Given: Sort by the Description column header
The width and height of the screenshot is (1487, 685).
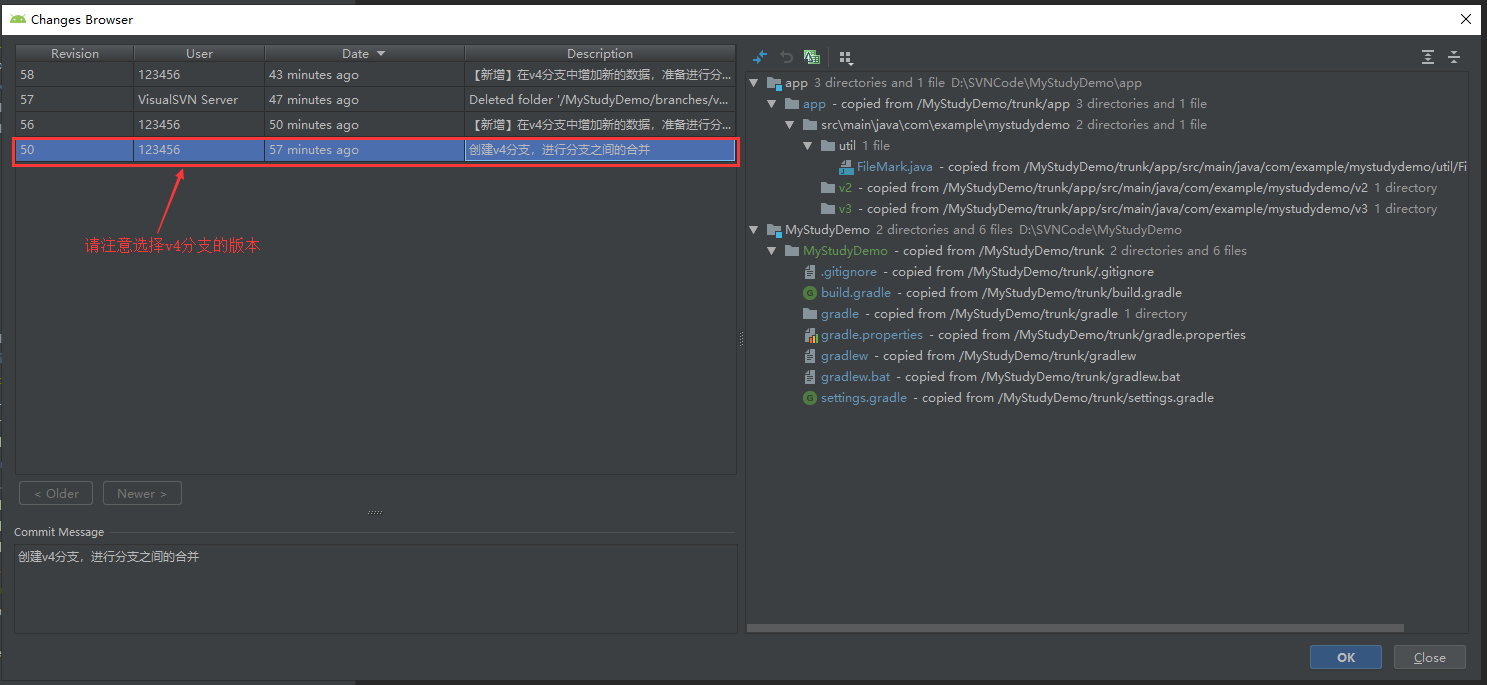Looking at the screenshot, I should [x=600, y=54].
